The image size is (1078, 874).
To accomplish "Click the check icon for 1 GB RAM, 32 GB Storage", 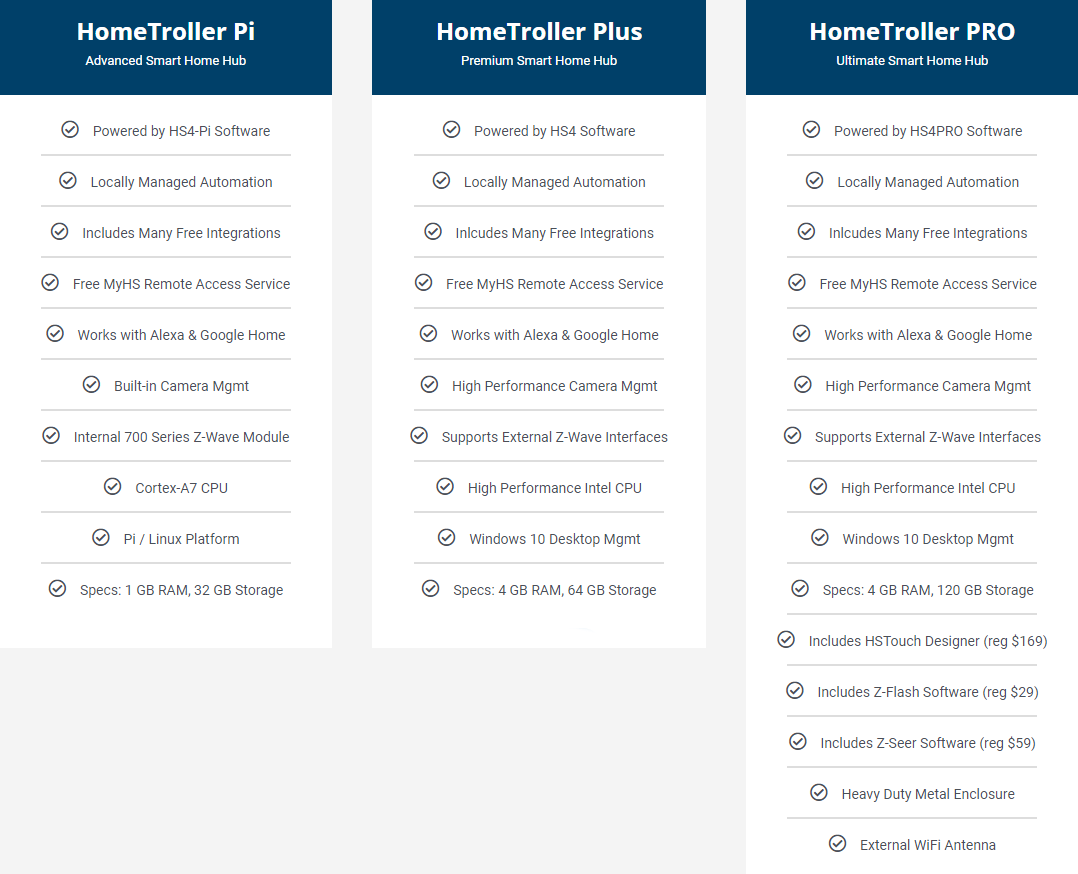I will [57, 589].
